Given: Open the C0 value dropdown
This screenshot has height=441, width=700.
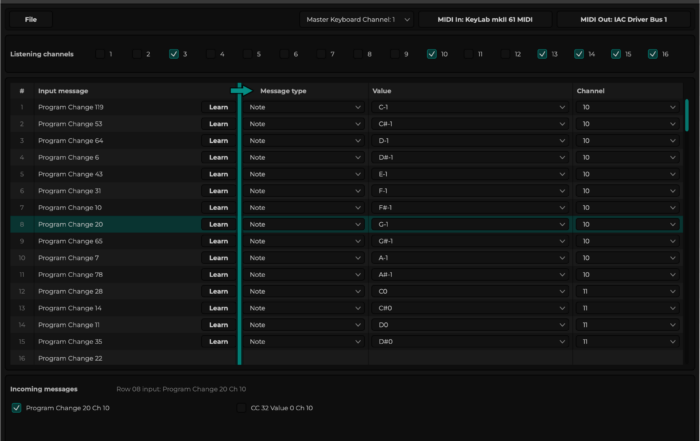Looking at the screenshot, I should pyautogui.click(x=470, y=291).
